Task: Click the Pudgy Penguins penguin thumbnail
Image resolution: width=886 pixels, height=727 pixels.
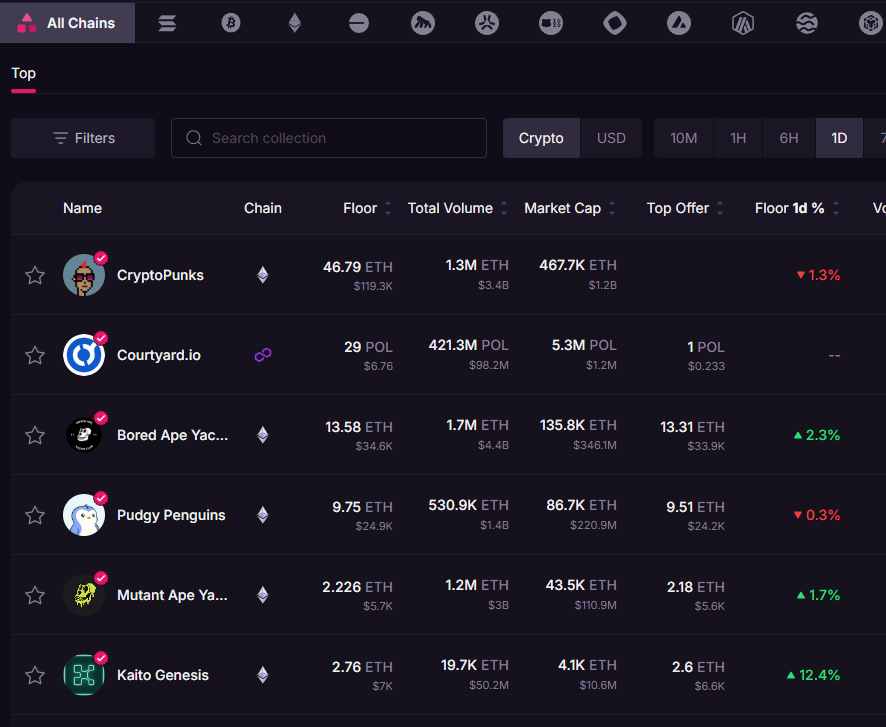Action: [84, 515]
